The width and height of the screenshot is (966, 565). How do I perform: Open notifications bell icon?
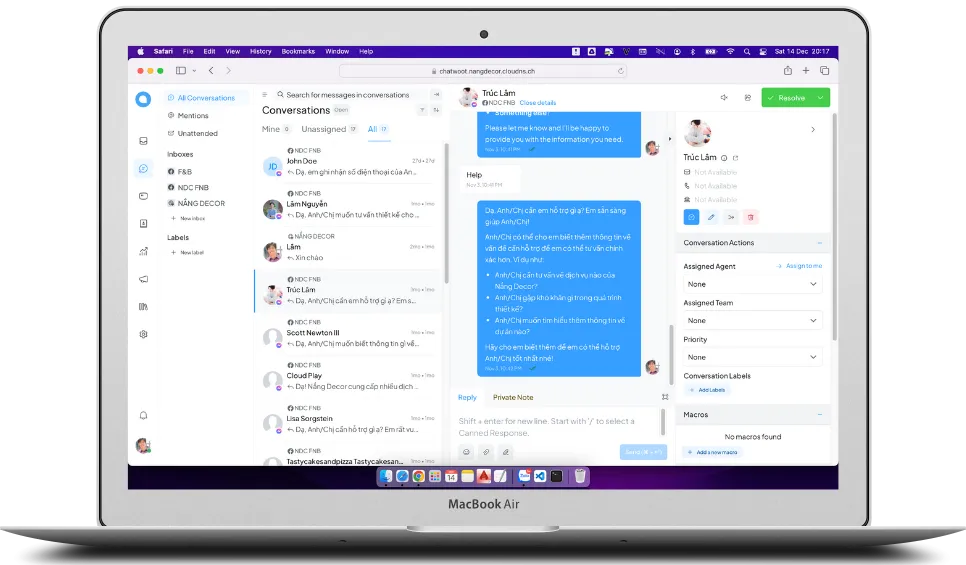[144, 415]
